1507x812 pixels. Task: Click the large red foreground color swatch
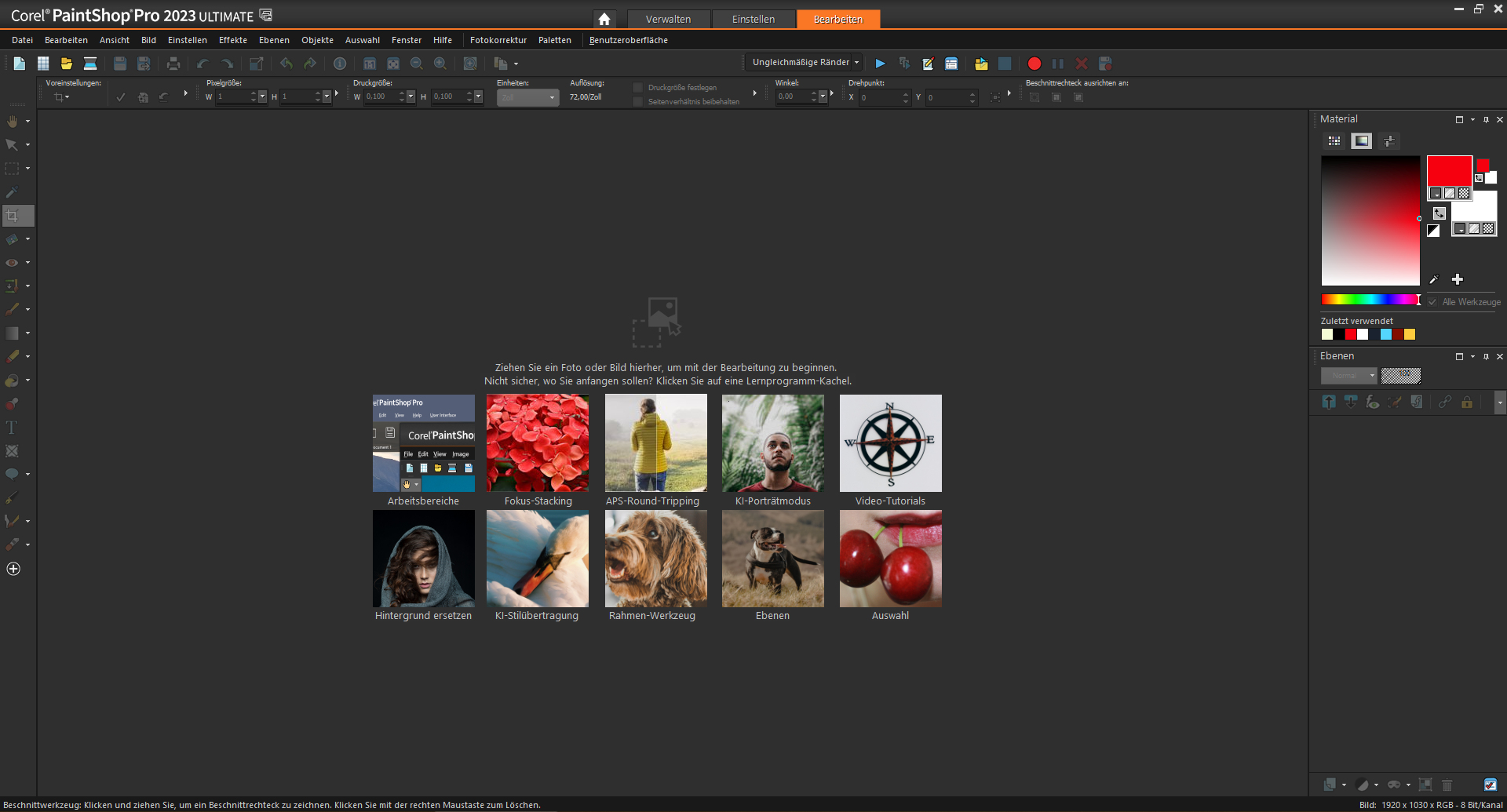pos(1449,170)
